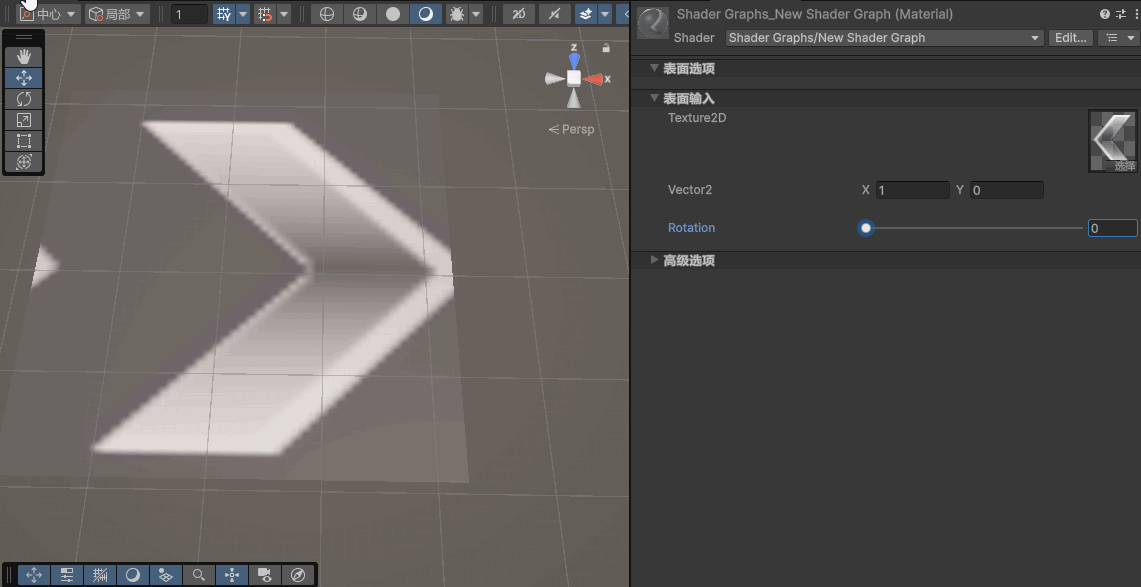Select the Move tool in the tools overlay
The width and height of the screenshot is (1141, 587).
(24, 77)
